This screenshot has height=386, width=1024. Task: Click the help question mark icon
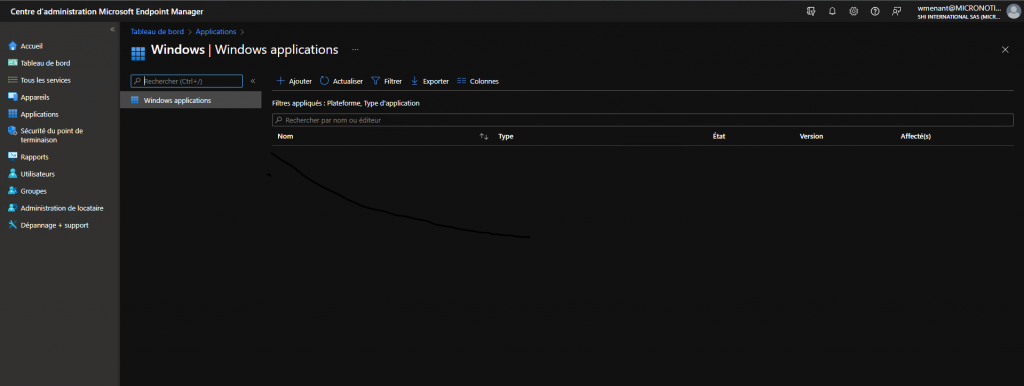(x=875, y=11)
